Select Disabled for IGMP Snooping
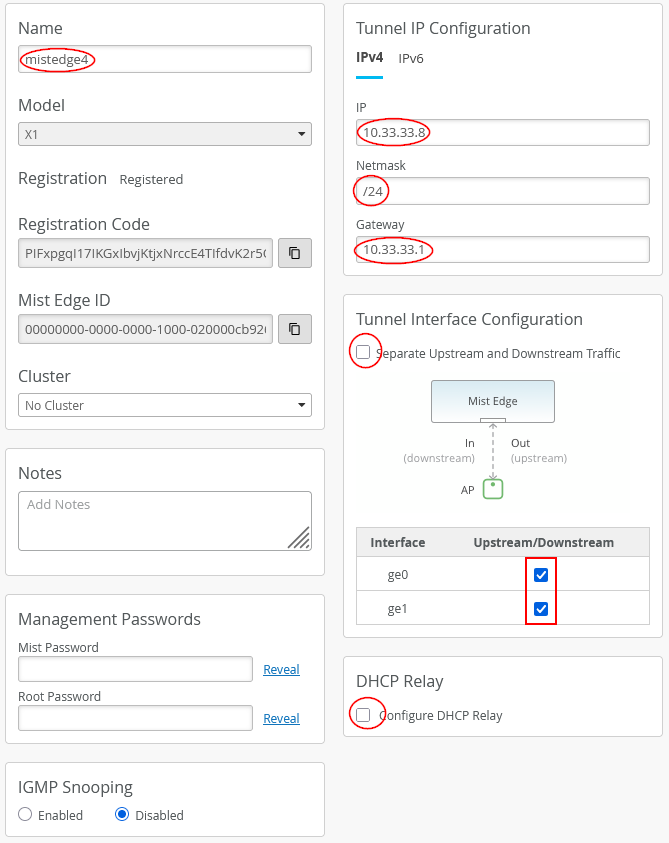This screenshot has width=669, height=843. [x=121, y=815]
